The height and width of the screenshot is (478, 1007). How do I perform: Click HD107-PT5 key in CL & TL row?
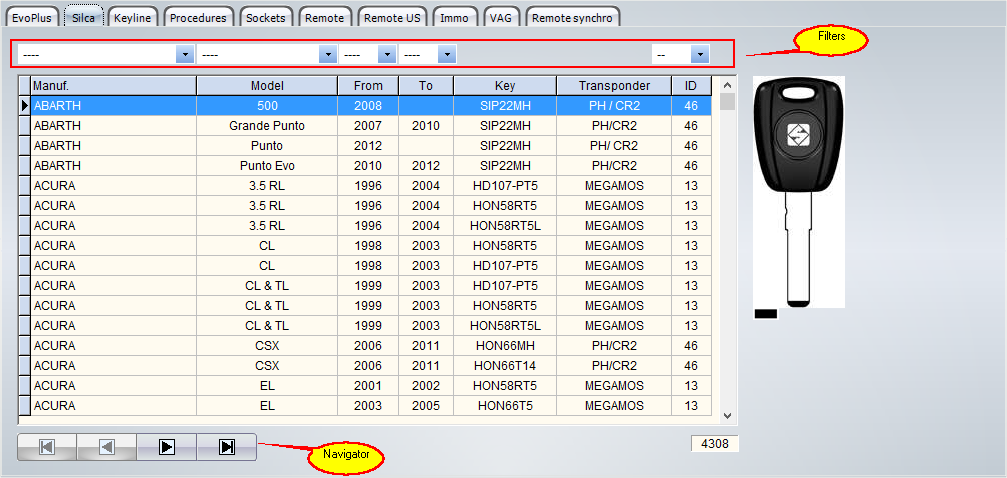pos(505,286)
